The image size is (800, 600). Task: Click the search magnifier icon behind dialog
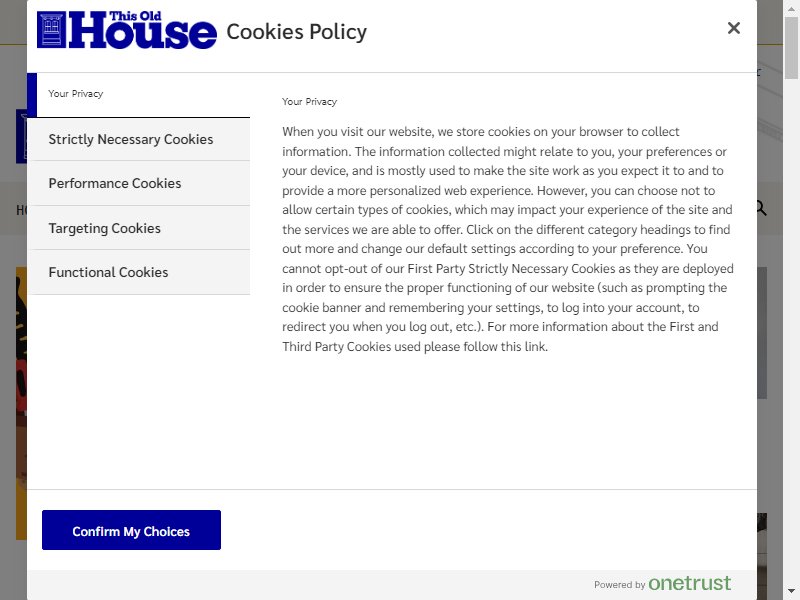pyautogui.click(x=762, y=208)
